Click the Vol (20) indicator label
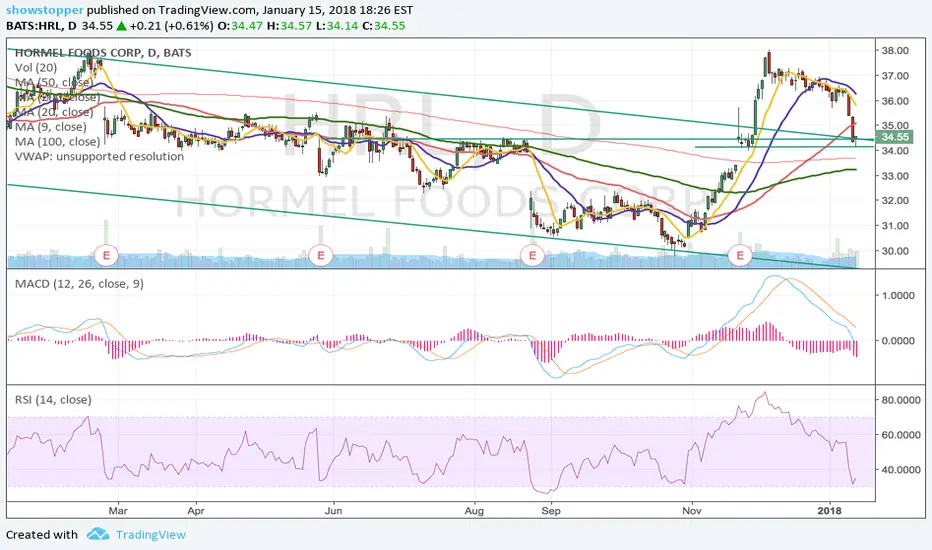 [36, 68]
